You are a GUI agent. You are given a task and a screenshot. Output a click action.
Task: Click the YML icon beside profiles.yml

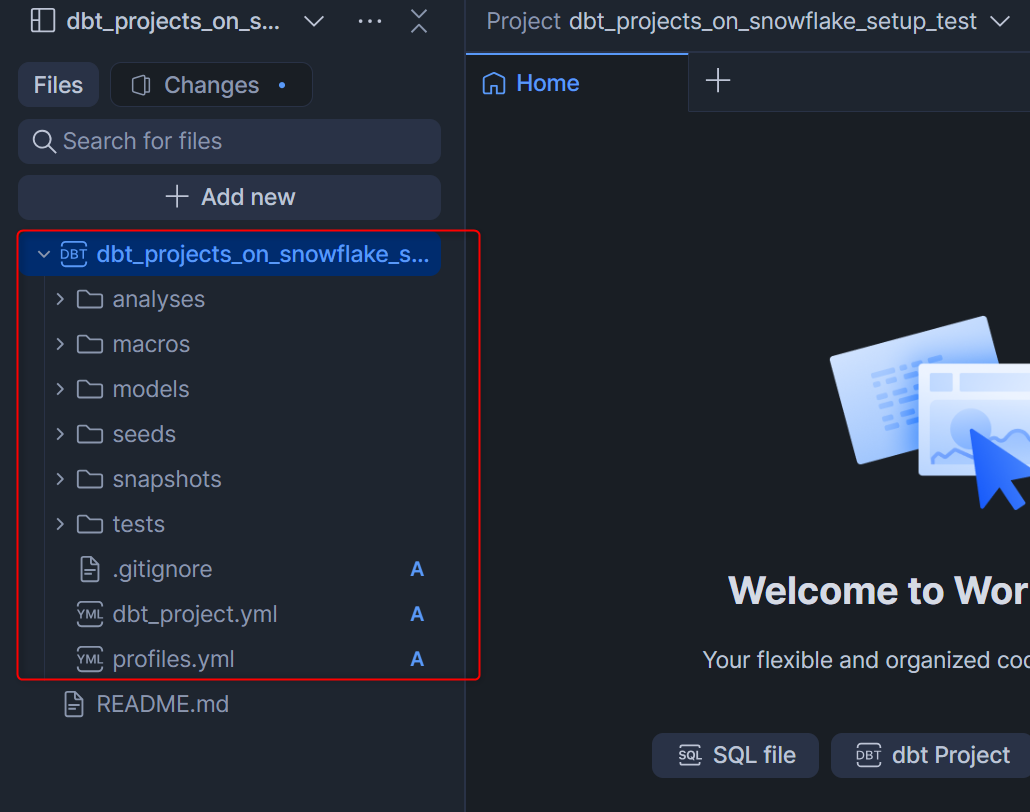pos(90,659)
